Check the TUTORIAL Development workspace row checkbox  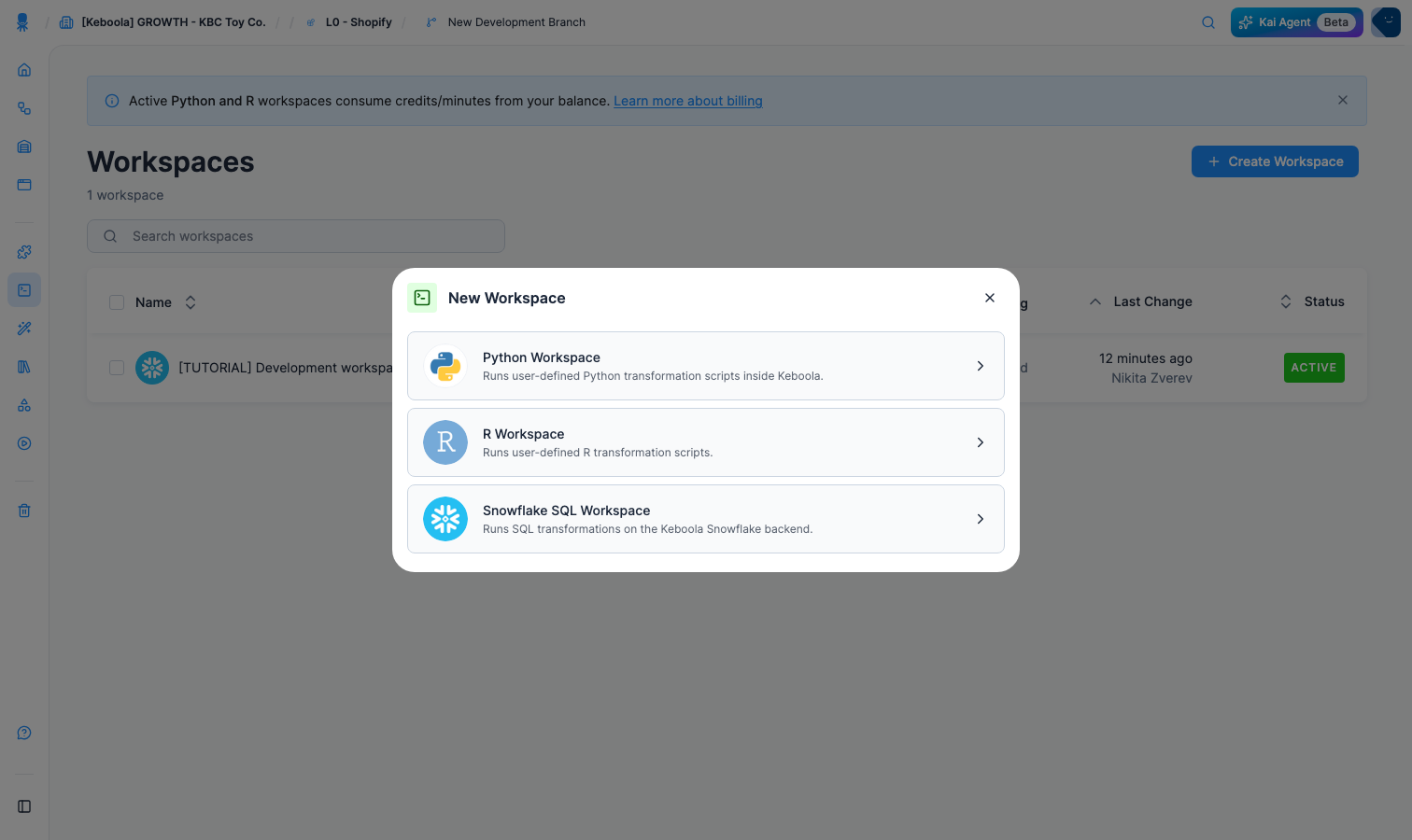pyautogui.click(x=117, y=368)
